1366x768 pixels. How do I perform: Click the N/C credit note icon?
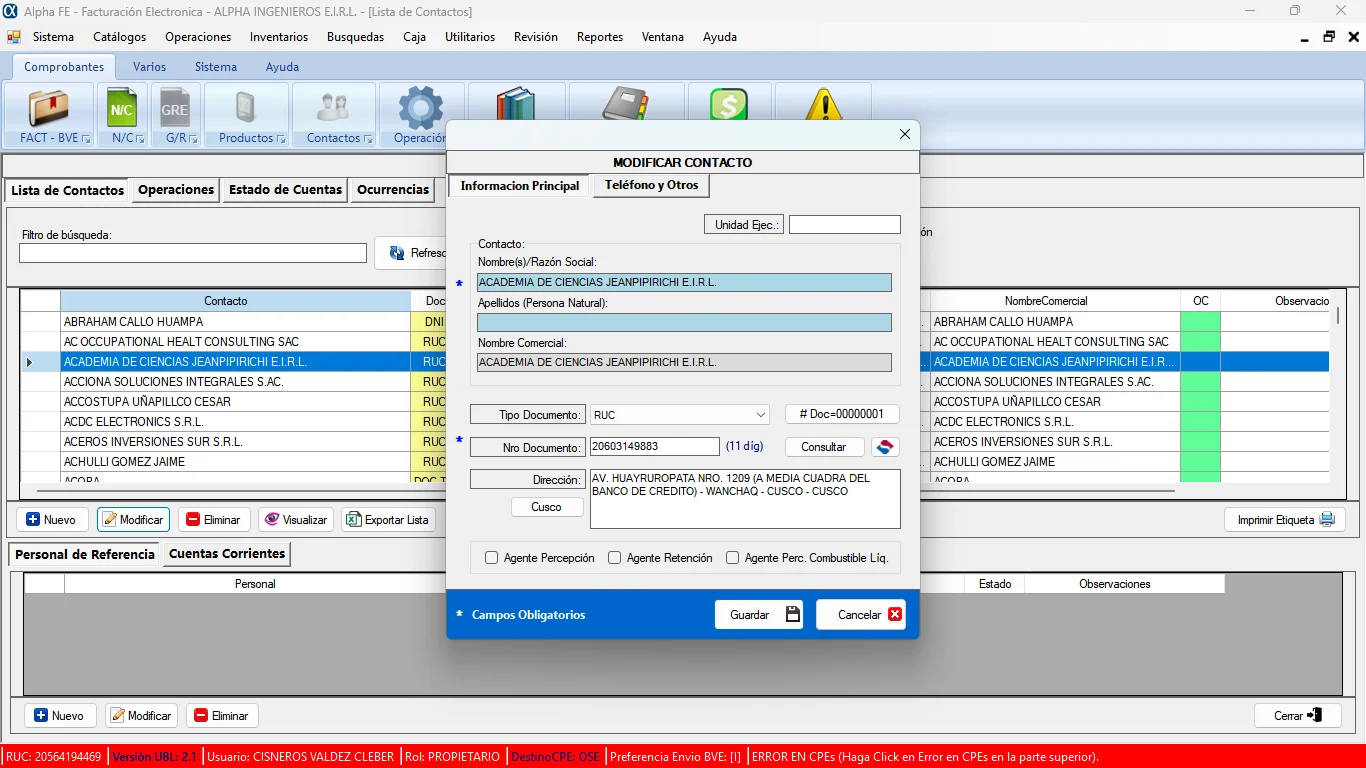[x=122, y=107]
